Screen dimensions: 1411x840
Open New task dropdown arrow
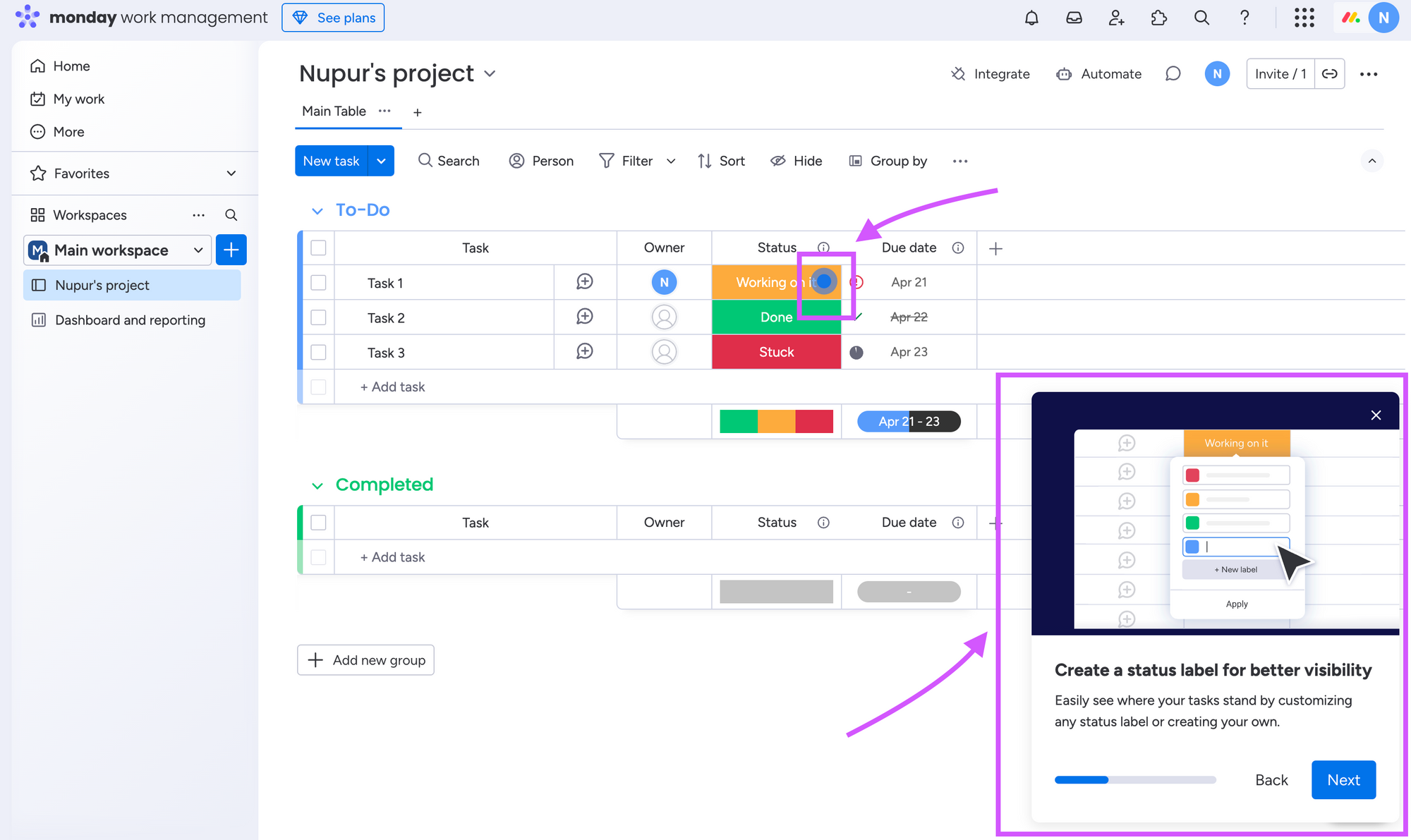pyautogui.click(x=381, y=161)
